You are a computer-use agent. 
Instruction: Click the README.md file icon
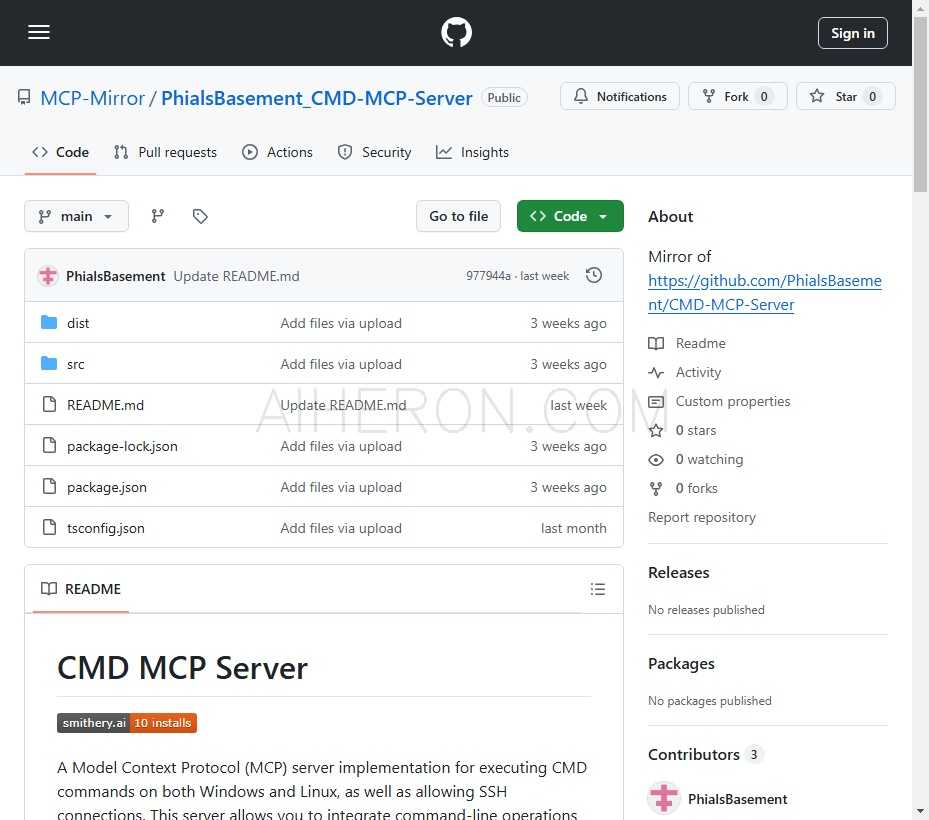click(49, 404)
